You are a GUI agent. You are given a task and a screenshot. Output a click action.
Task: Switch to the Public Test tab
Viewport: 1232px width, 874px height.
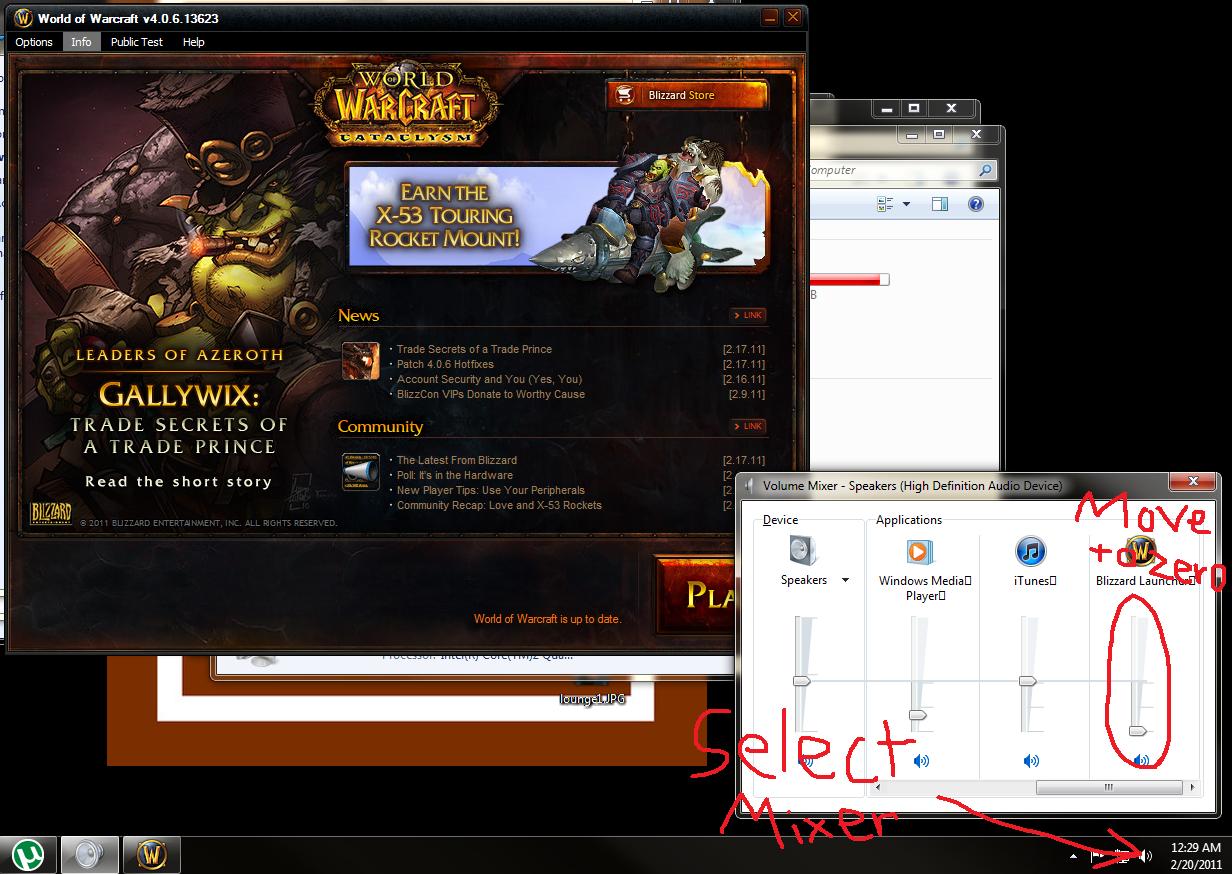coord(136,42)
